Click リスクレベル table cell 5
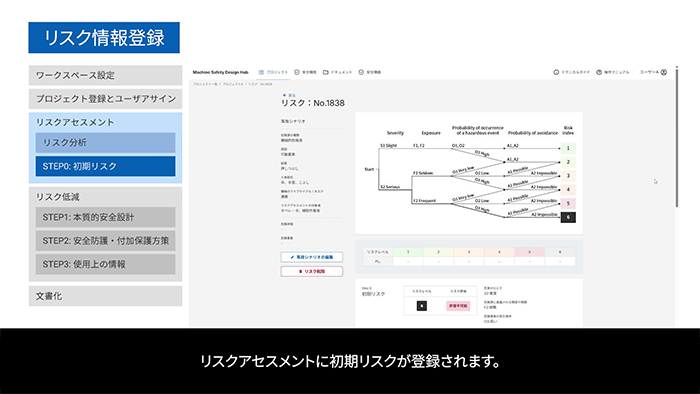 (530, 252)
